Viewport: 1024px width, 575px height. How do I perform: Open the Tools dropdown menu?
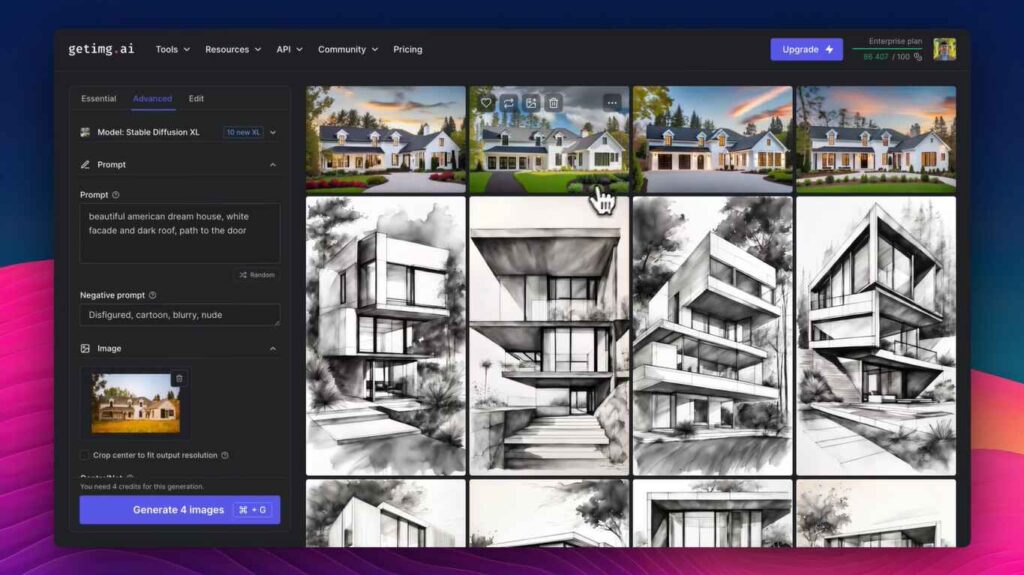[172, 49]
